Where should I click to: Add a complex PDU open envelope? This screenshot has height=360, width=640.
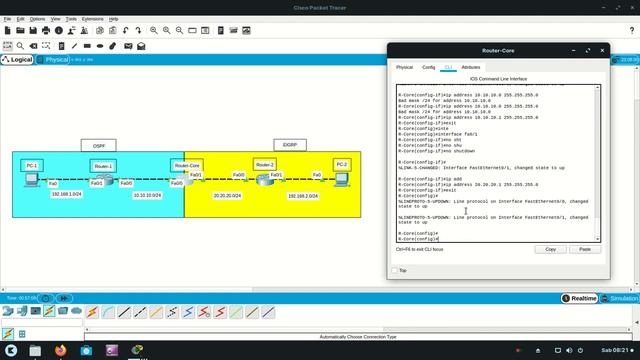pyautogui.click(x=141, y=46)
